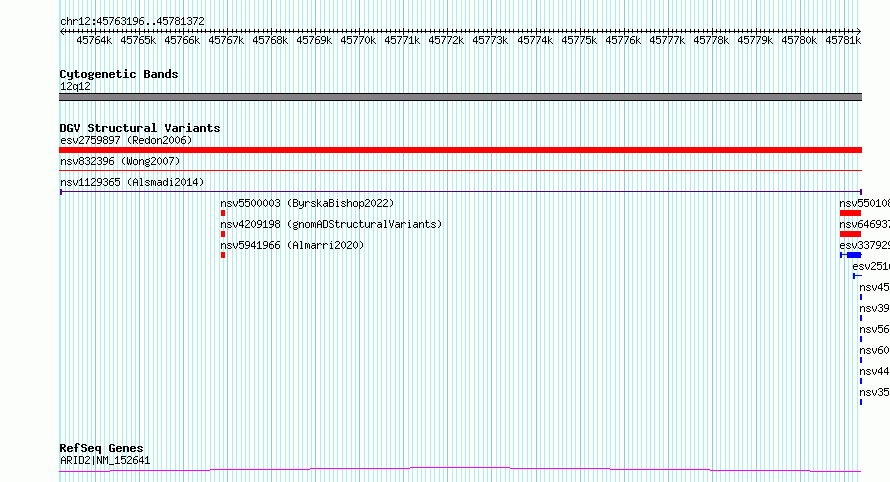Viewport: 890px width, 482px height.
Task: Click the 45764k ruler tick label
Action: coord(94,40)
